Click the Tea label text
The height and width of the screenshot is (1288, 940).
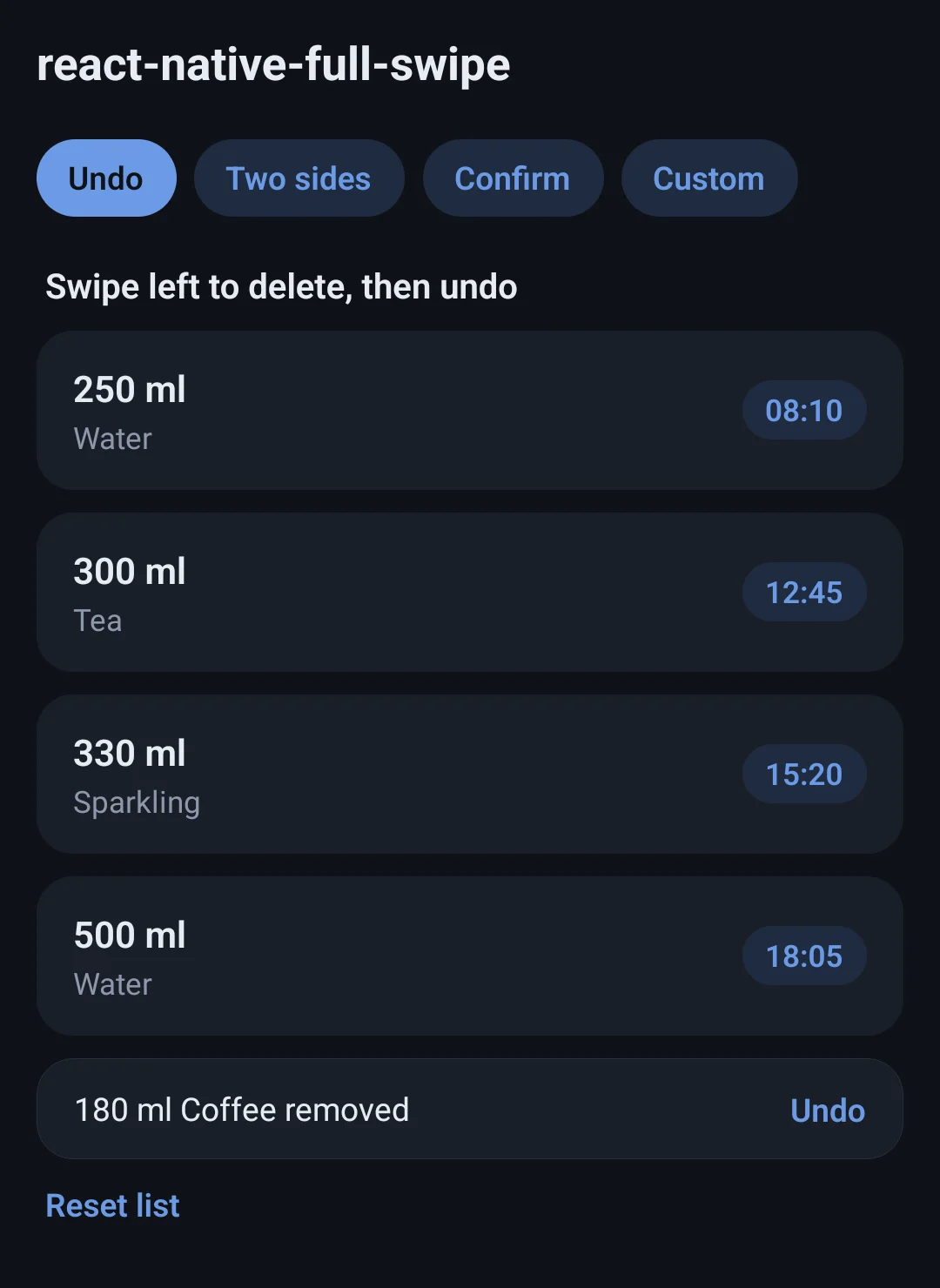click(97, 621)
